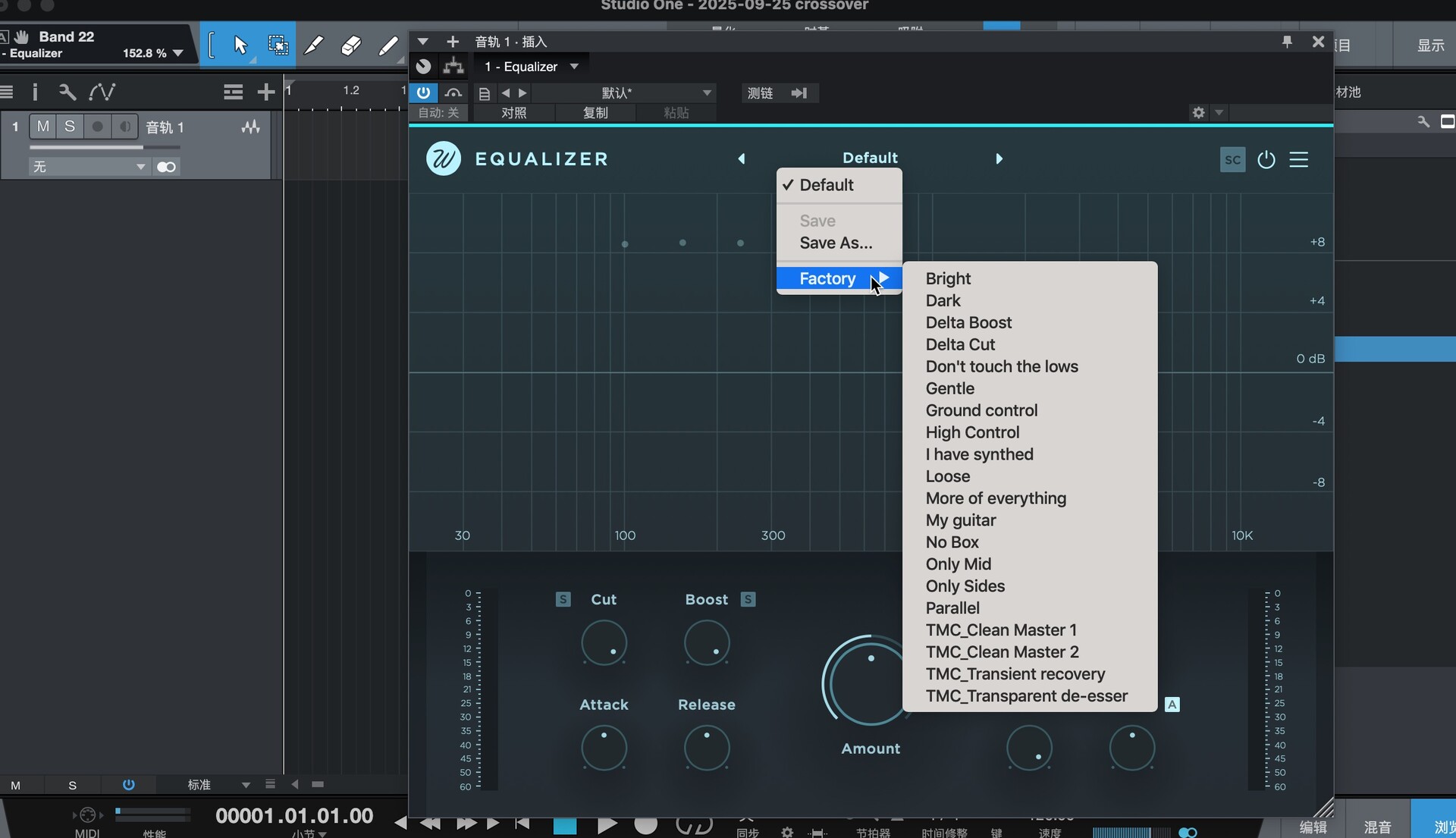The image size is (1456, 838).
Task: Select the Arrow tool in toolbar
Action: point(240,46)
